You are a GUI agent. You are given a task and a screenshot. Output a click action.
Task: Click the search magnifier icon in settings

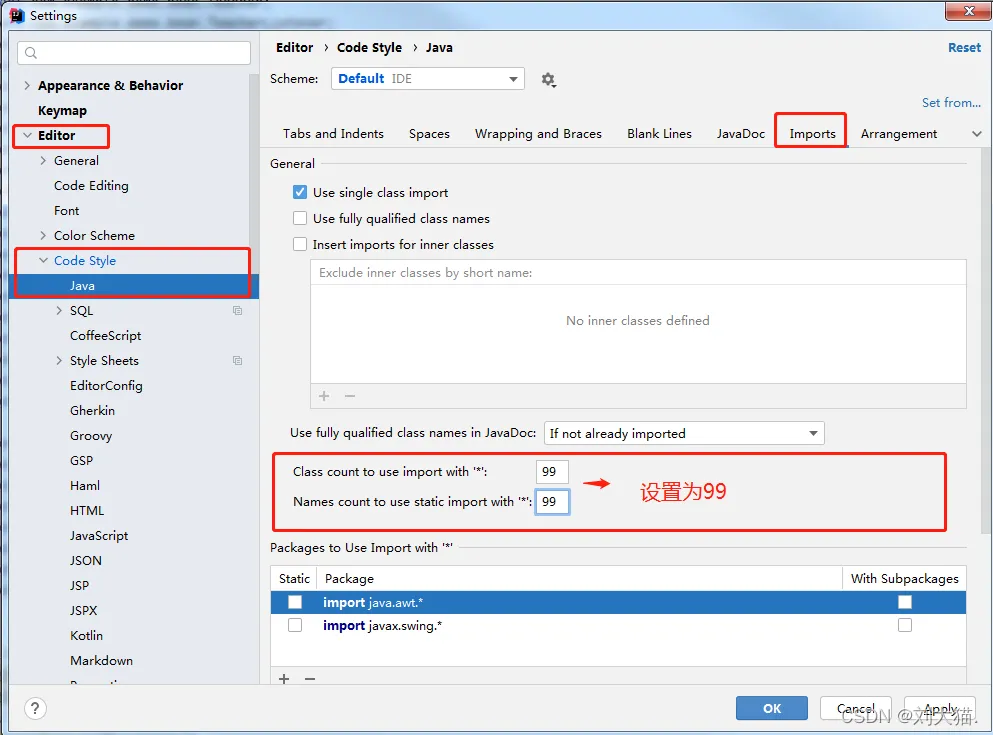point(31,53)
